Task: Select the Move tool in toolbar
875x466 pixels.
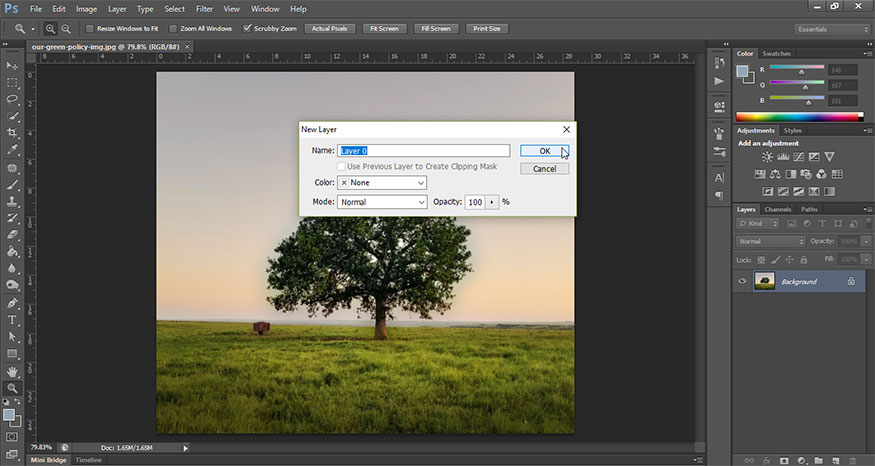Action: click(13, 65)
